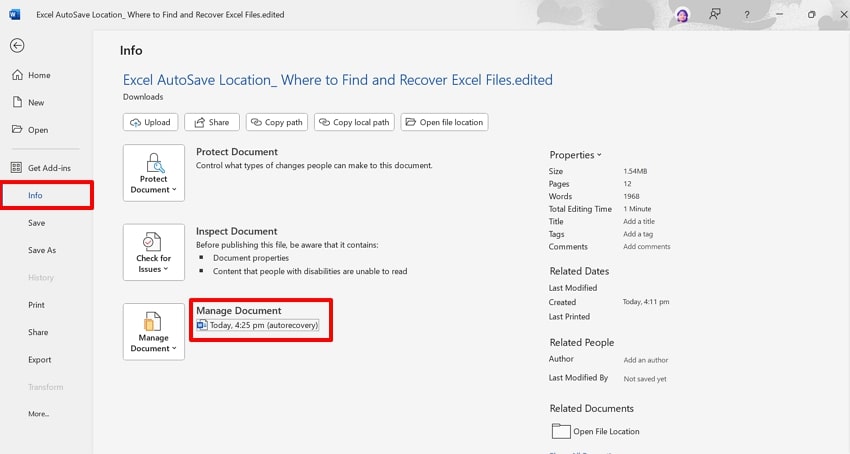Click the Word app icon in title bar
The image size is (850, 454).
[15, 15]
